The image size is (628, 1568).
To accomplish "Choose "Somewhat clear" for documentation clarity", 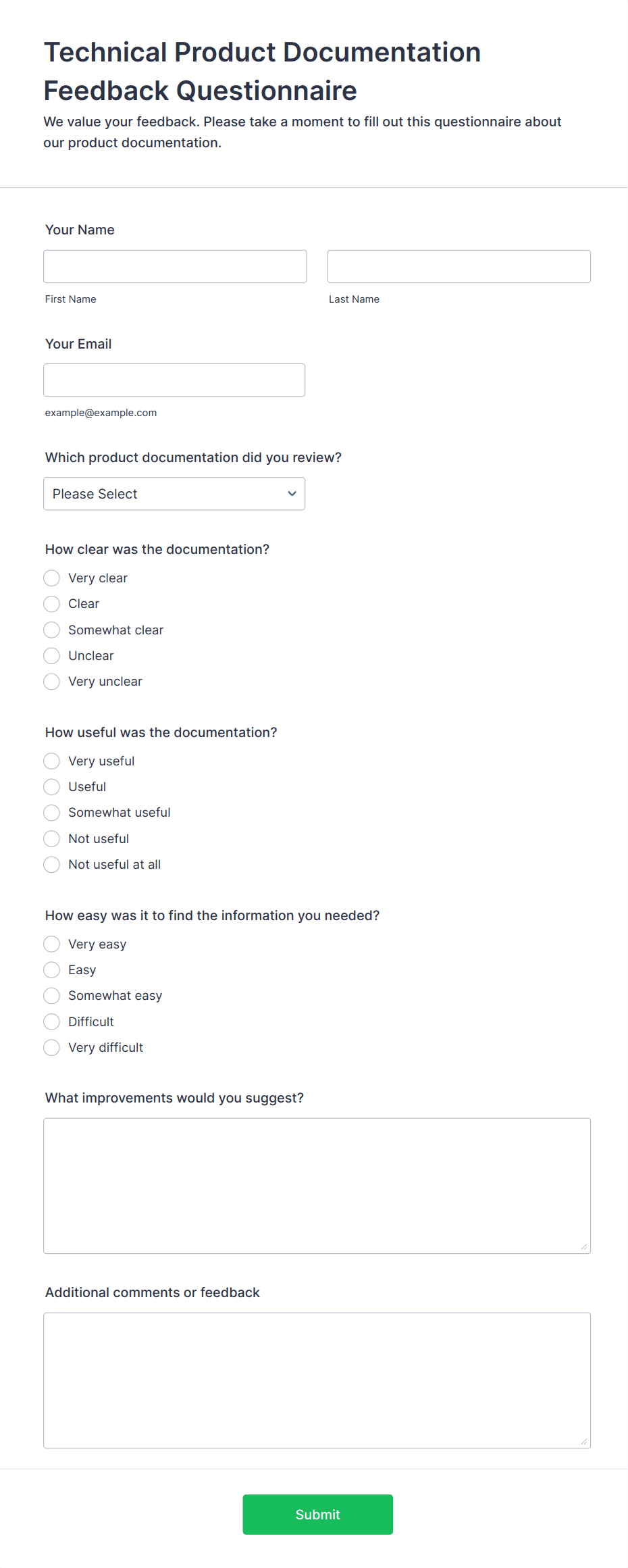I will point(51,630).
